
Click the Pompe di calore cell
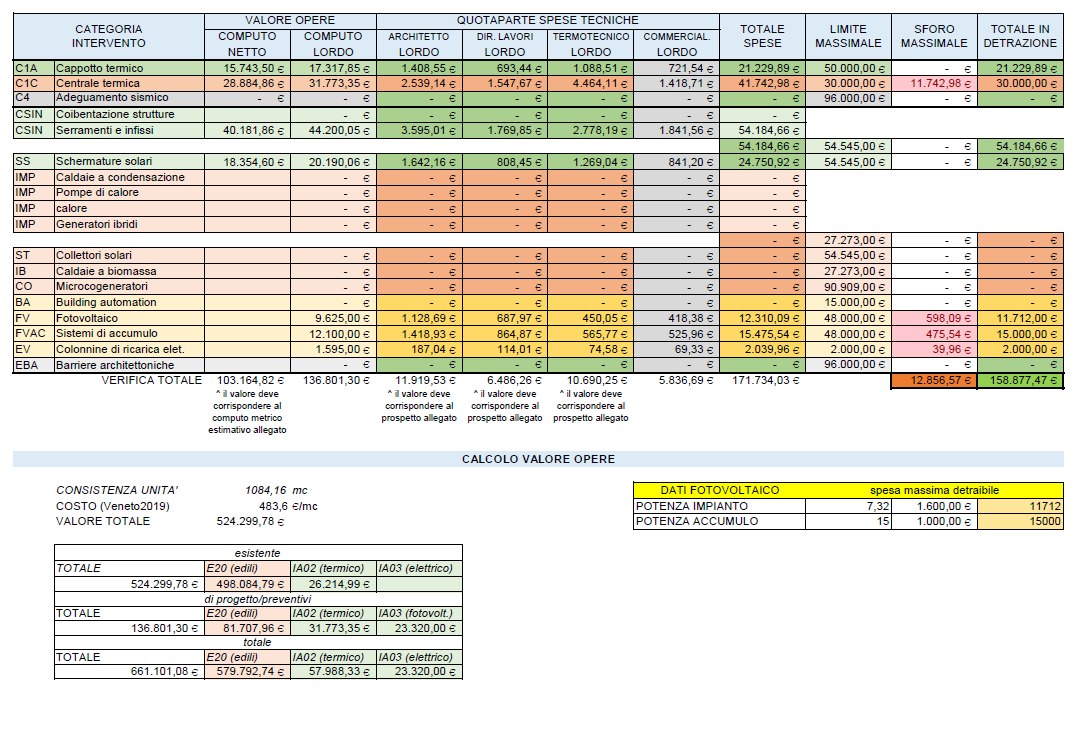pos(130,193)
